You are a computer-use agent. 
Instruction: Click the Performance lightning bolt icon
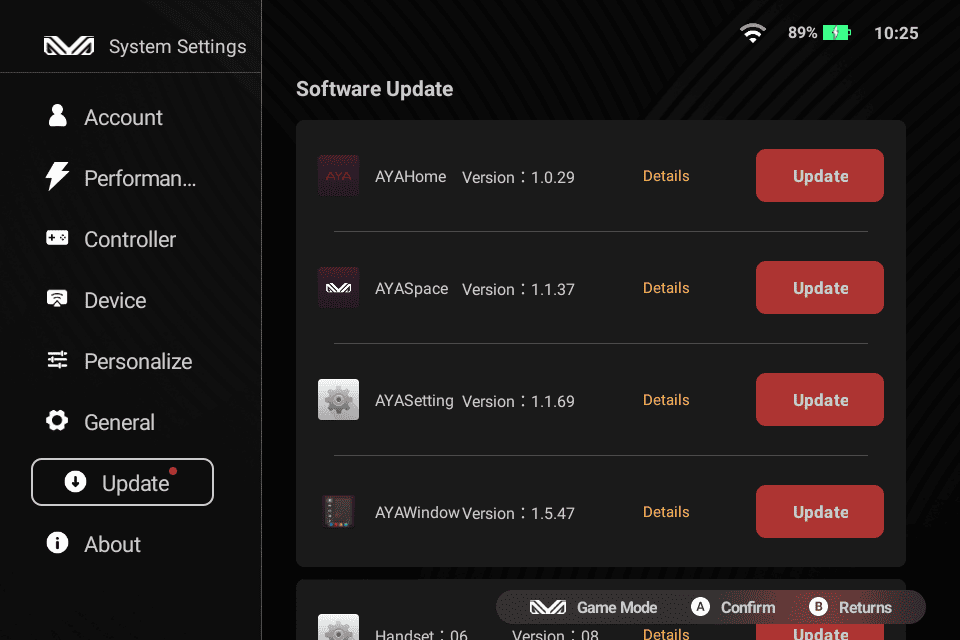58,176
